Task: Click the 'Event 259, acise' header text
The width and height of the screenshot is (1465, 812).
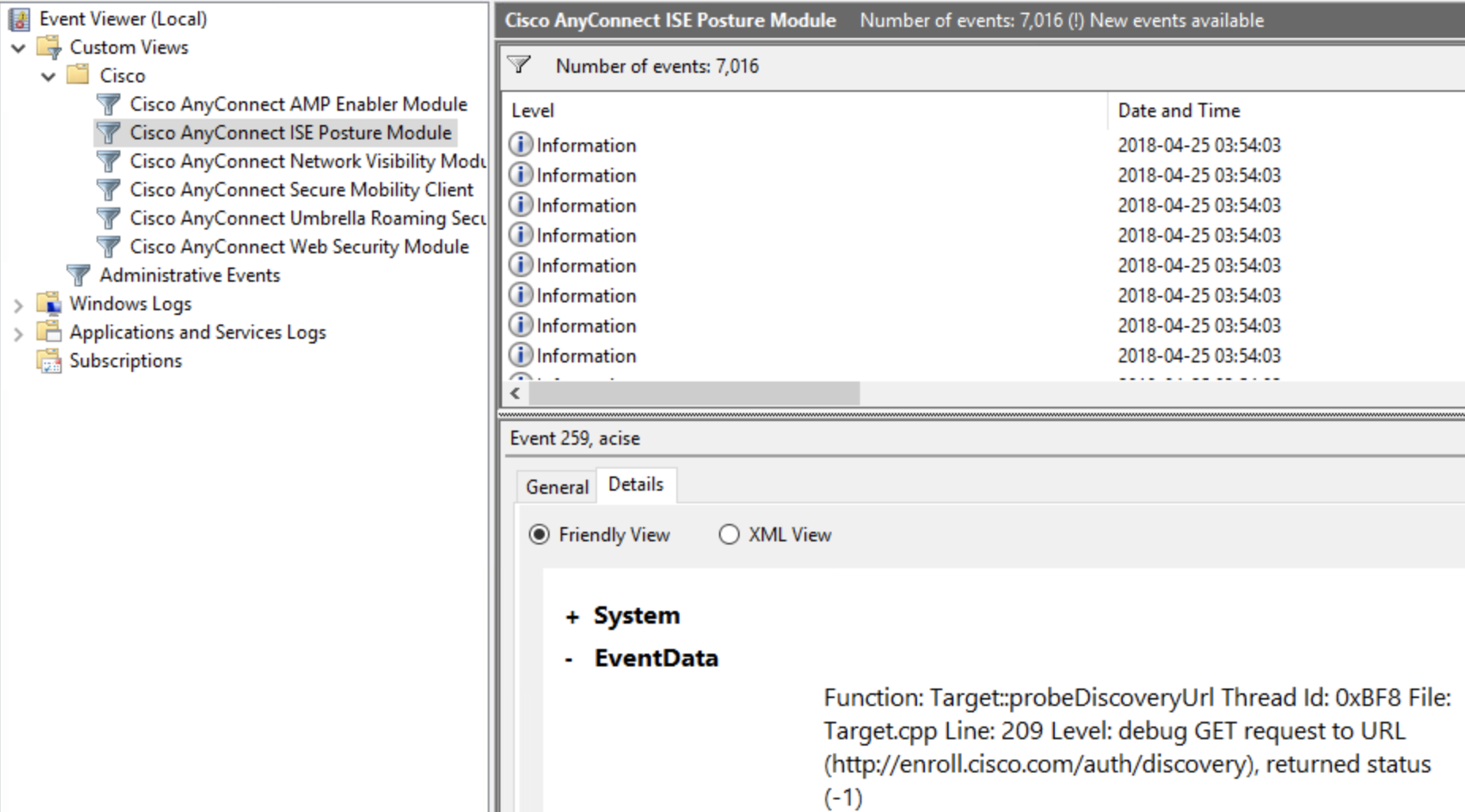Action: 575,438
